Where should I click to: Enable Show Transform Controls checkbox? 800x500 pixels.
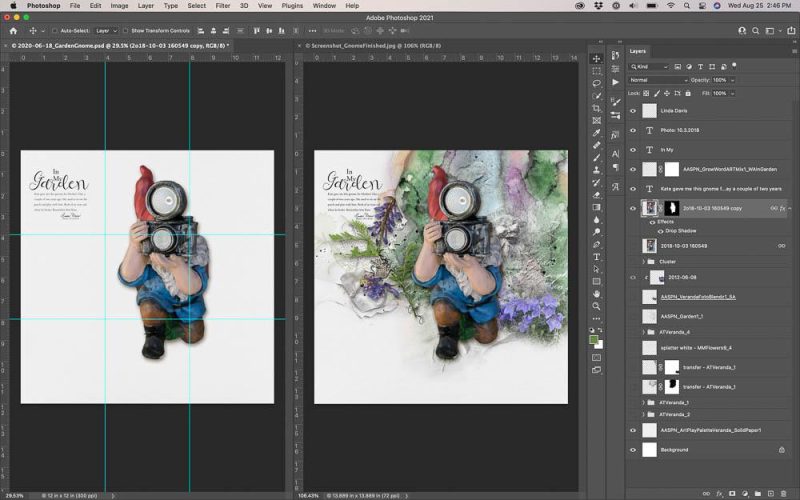(x=125, y=31)
